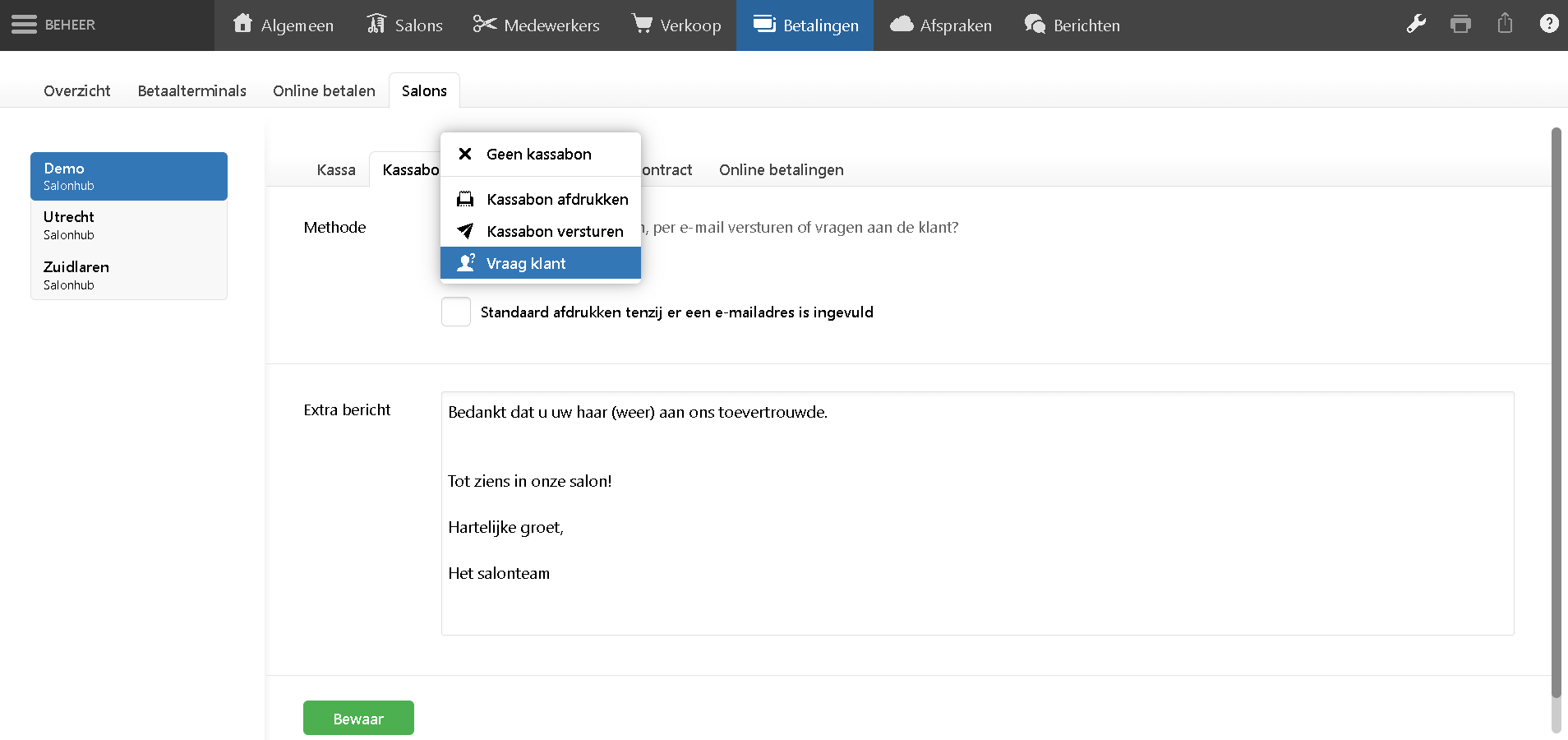This screenshot has height=740, width=1568.
Task: Click the wrench settings icon
Action: coord(1416,24)
